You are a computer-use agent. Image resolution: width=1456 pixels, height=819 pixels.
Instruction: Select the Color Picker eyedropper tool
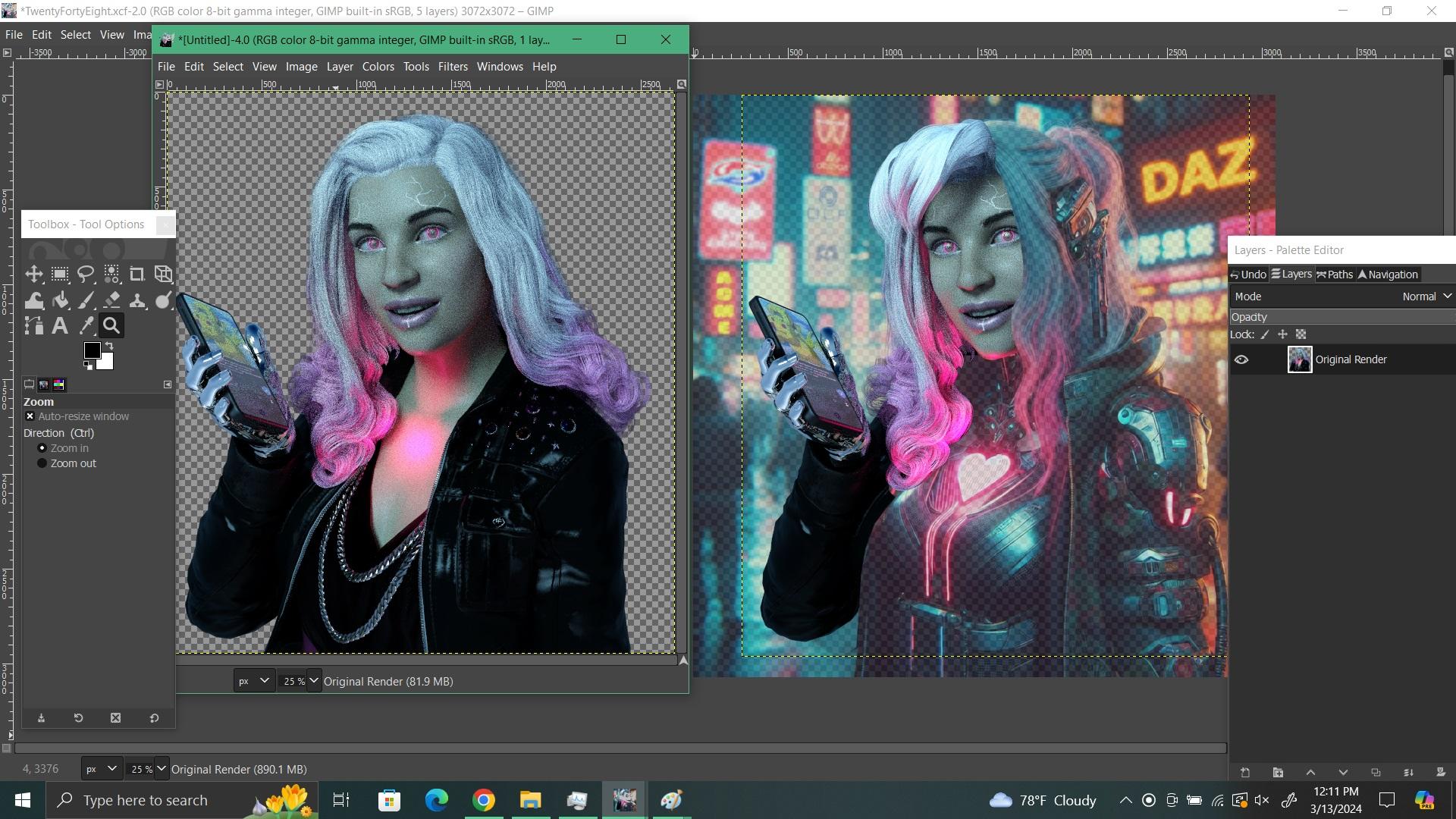[86, 326]
